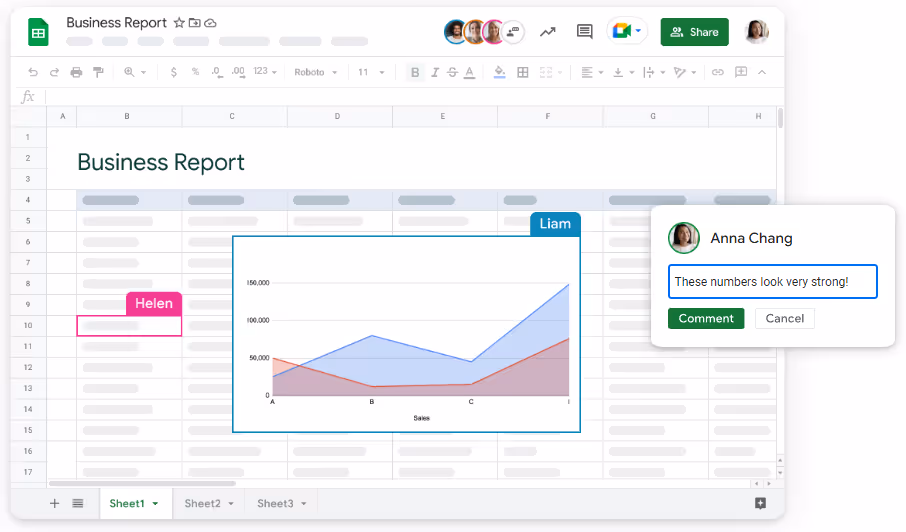Open vertical align dropdown
Viewport: 906px width, 532px height.
coord(623,72)
